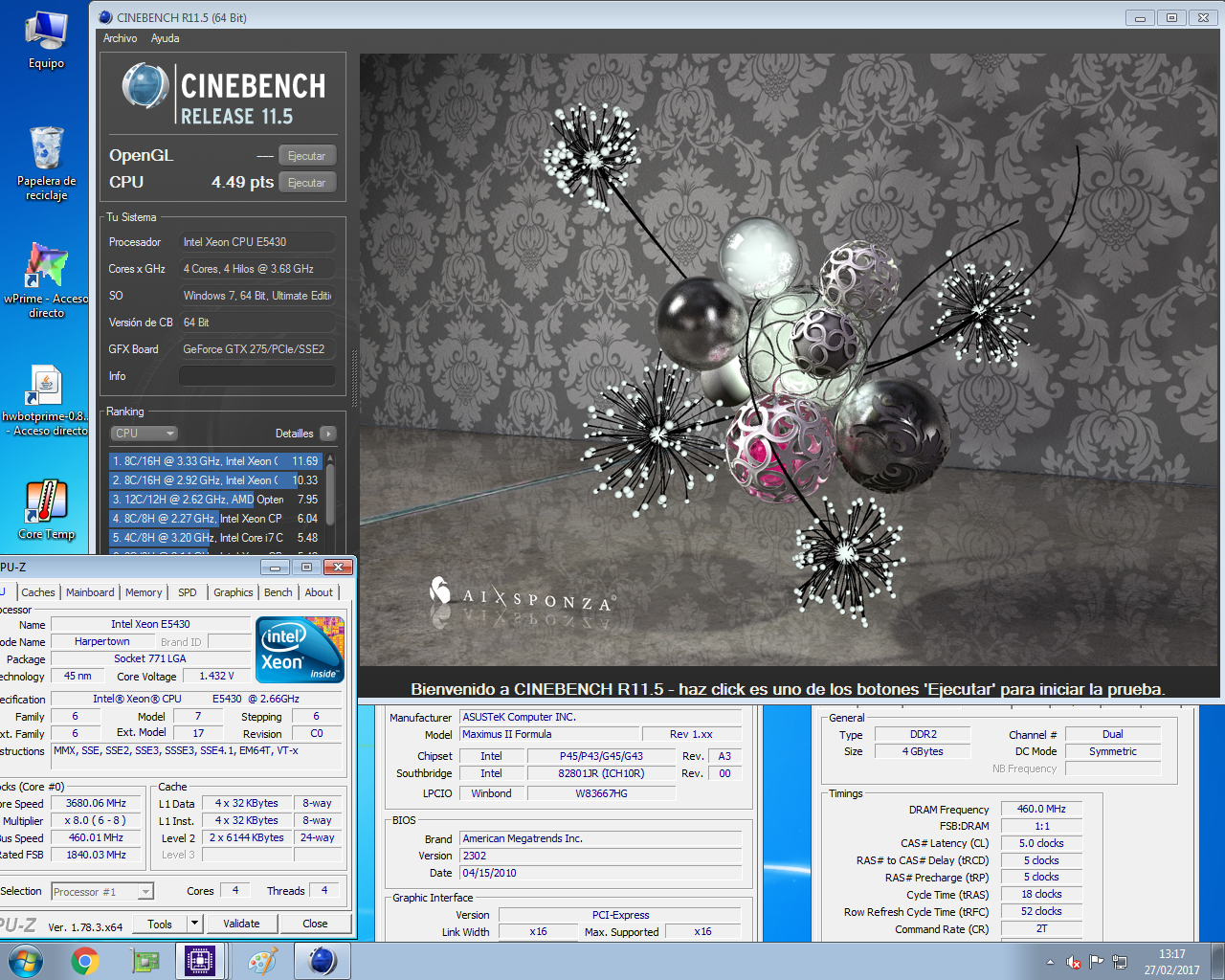Open the Papelera de reciclaje icon
The width and height of the screenshot is (1225, 980).
(x=46, y=163)
